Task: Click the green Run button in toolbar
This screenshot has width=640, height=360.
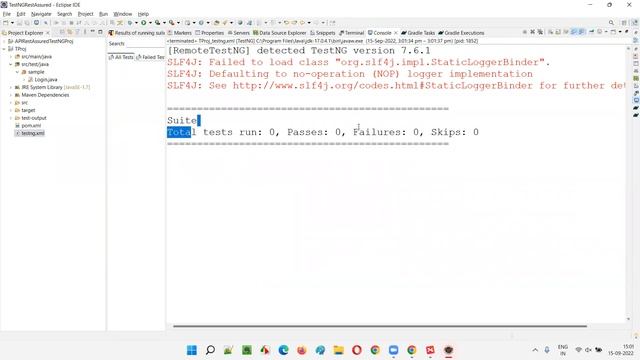Action: click(144, 23)
